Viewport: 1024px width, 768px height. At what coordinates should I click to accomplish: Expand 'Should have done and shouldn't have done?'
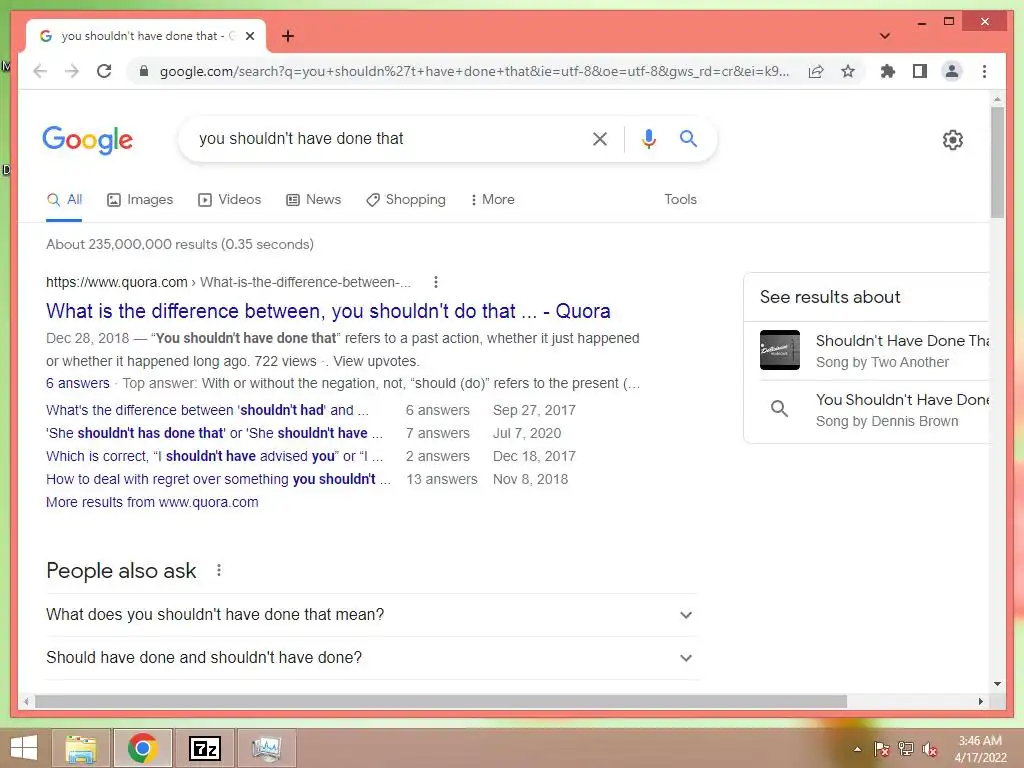pos(370,658)
